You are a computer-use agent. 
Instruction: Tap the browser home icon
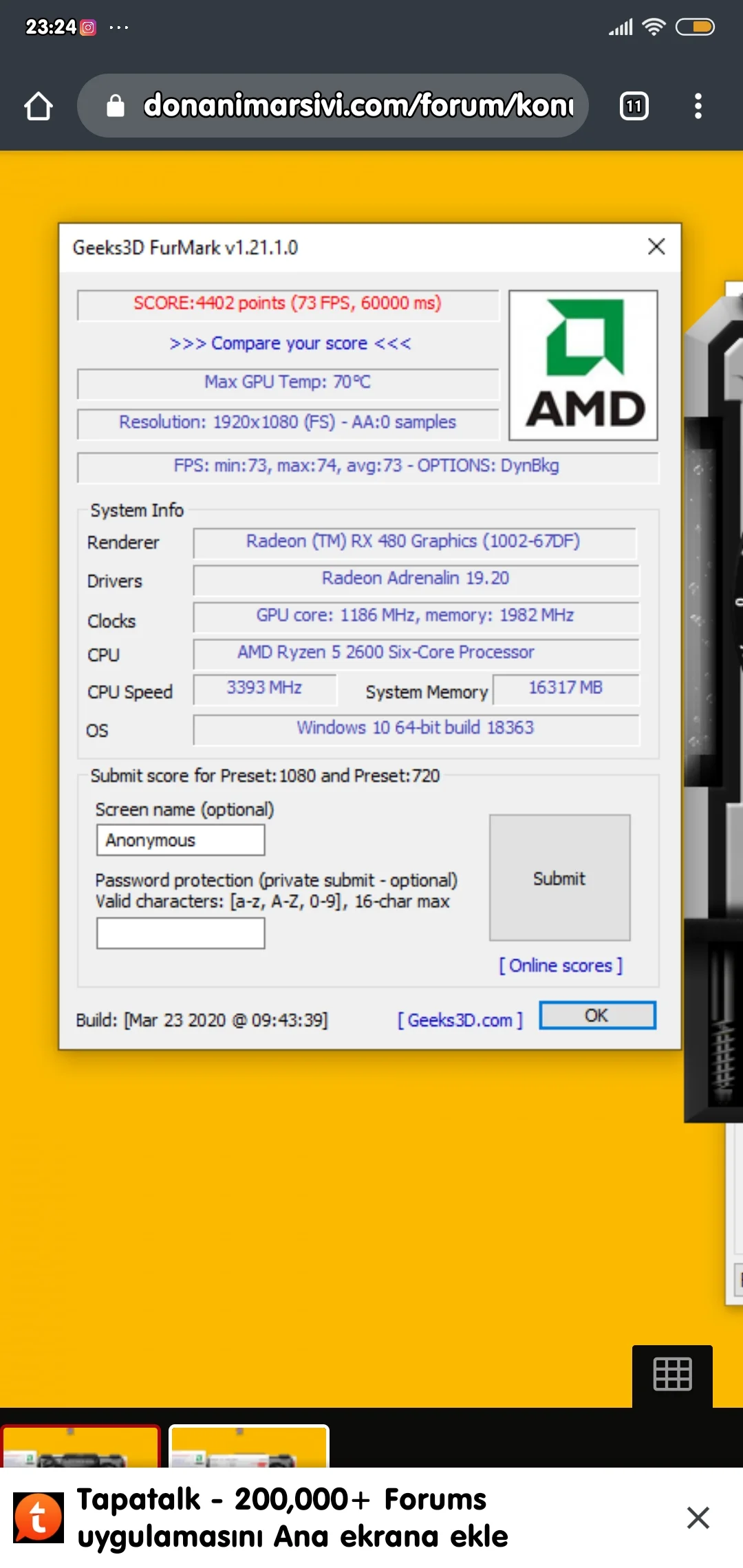pyautogui.click(x=39, y=106)
